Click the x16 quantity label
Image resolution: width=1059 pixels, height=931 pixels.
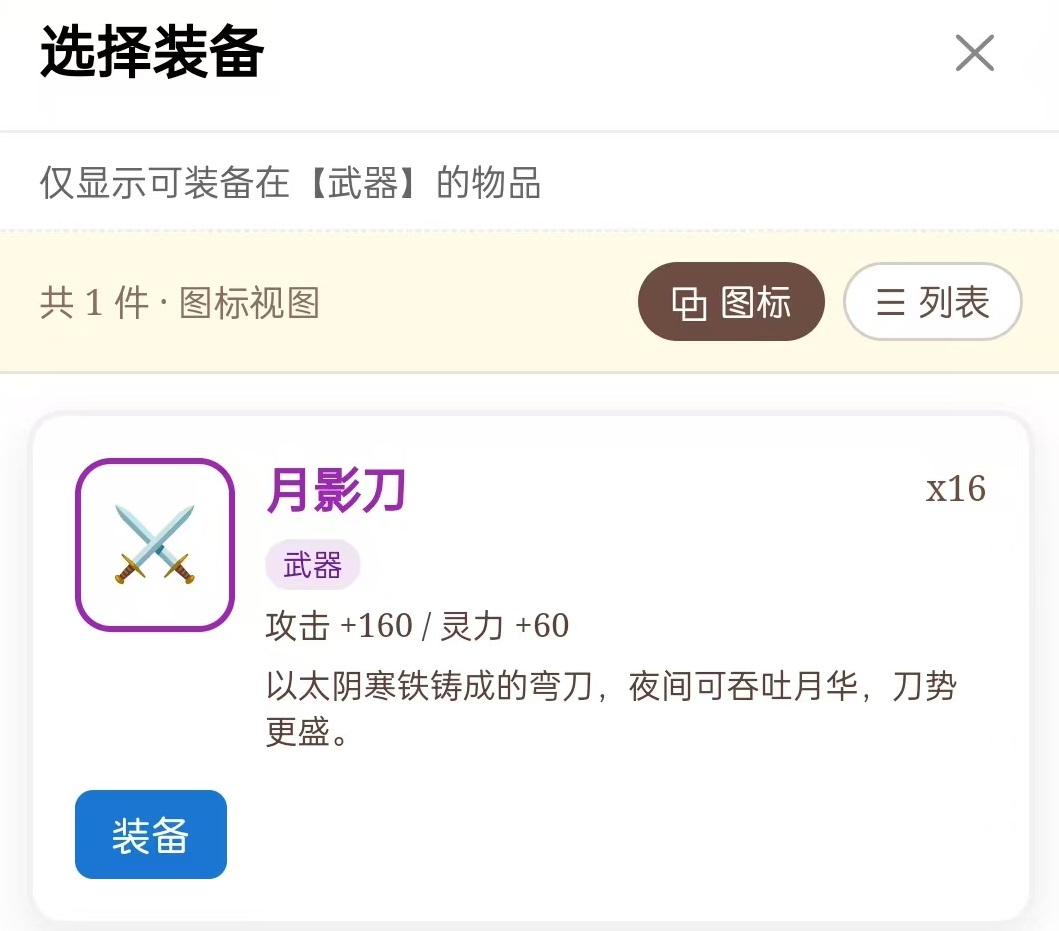click(957, 489)
